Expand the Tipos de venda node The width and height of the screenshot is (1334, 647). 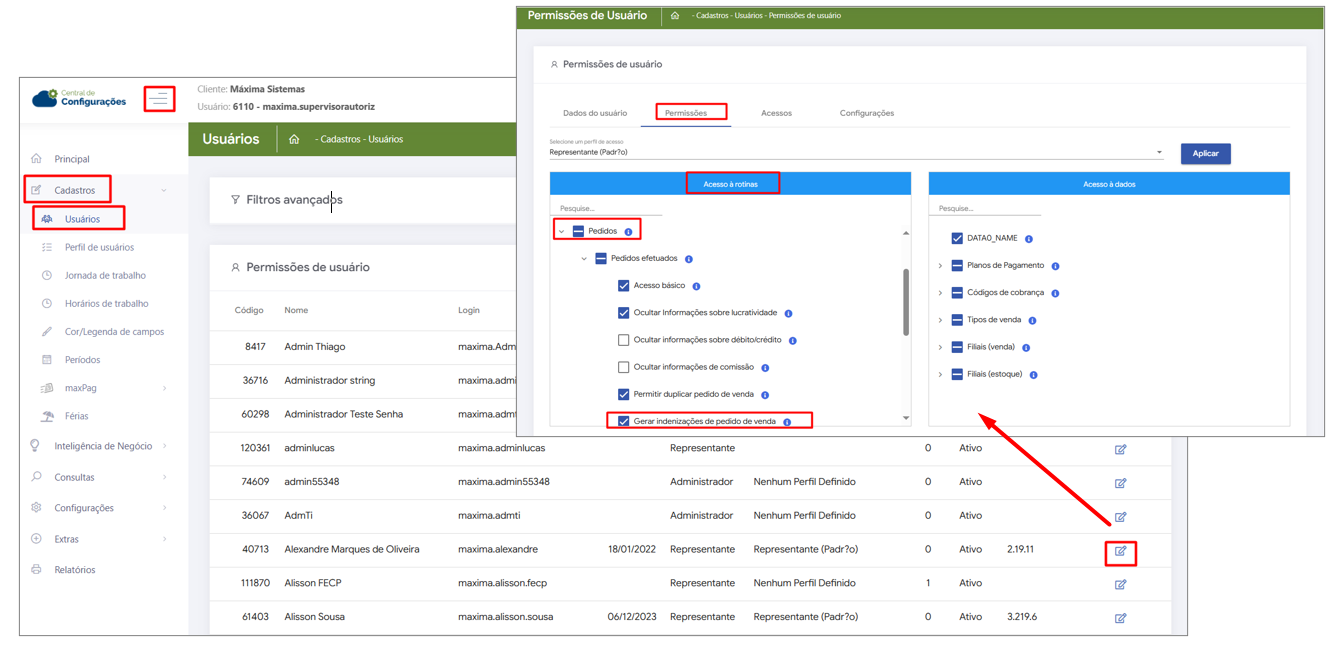(940, 320)
